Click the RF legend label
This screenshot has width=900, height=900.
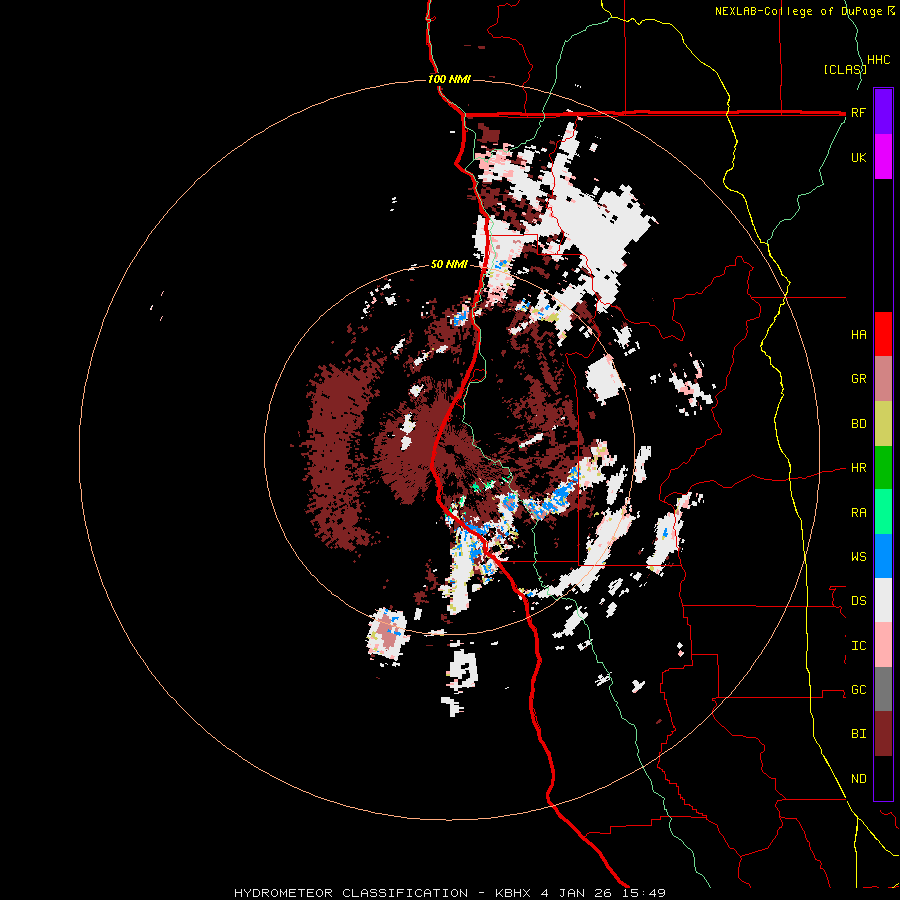[858, 112]
